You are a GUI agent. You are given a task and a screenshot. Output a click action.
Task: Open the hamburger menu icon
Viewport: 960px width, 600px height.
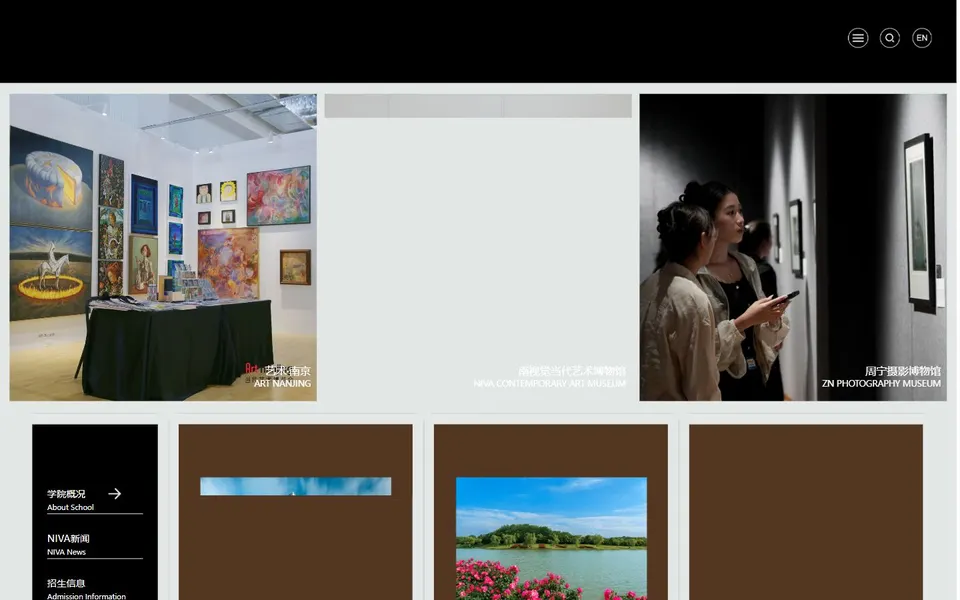[x=858, y=38]
